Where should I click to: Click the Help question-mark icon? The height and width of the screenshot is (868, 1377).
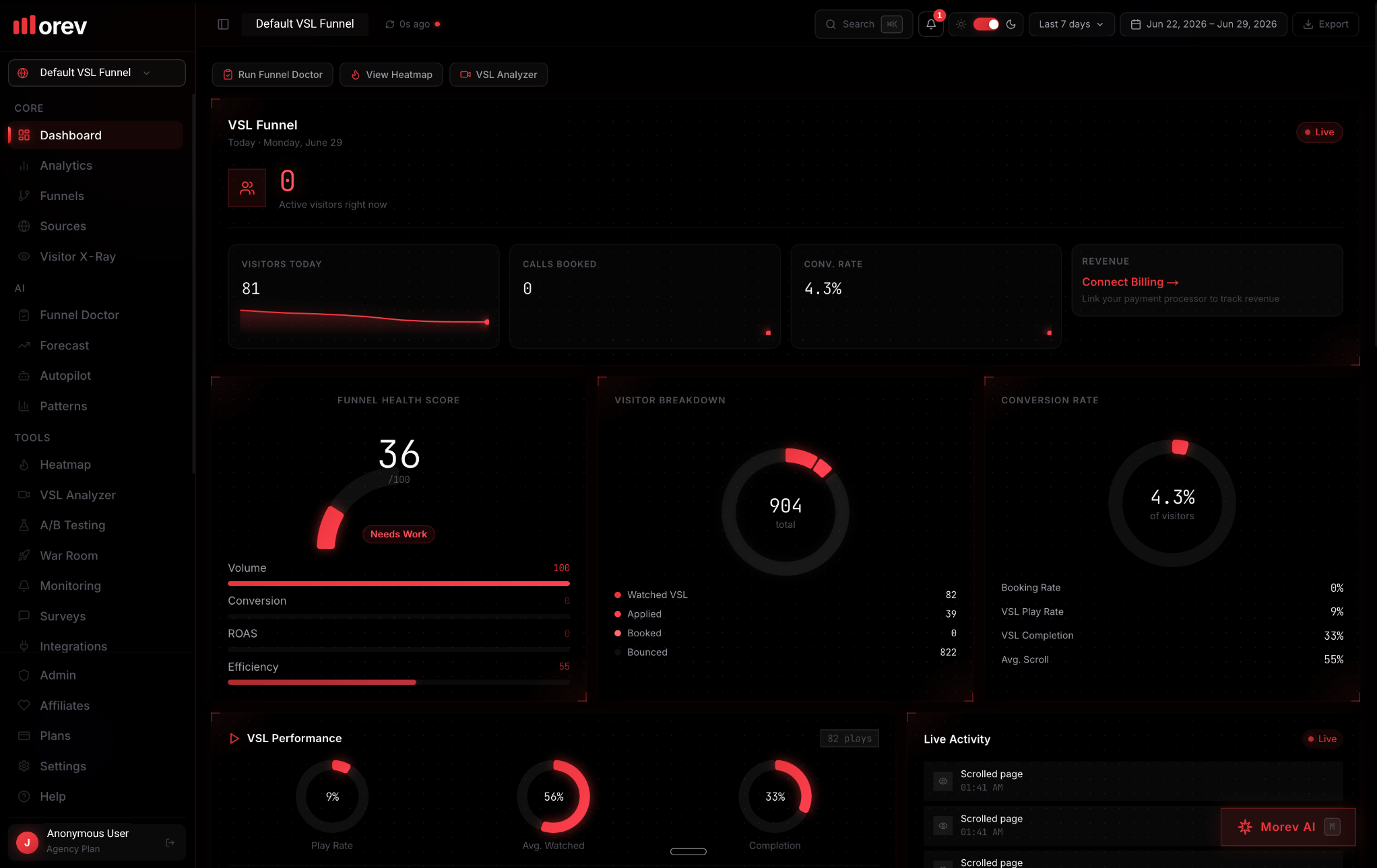point(24,797)
